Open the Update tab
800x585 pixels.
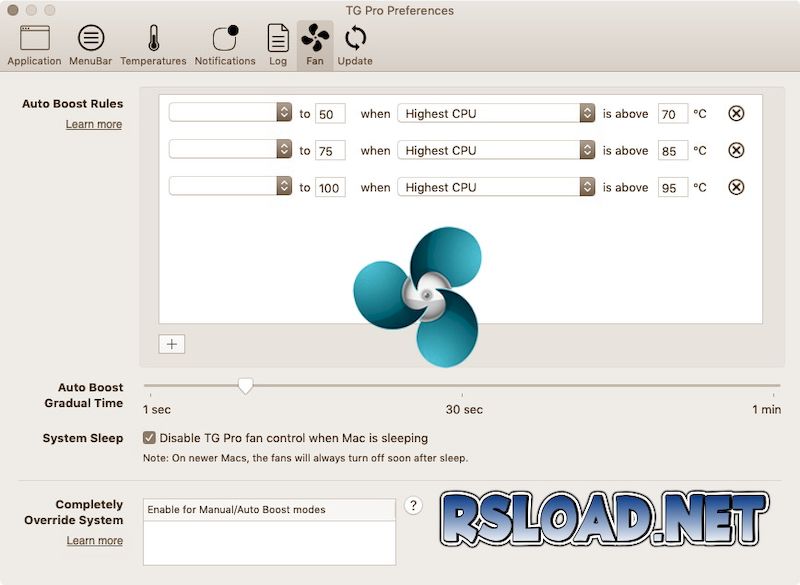point(355,45)
